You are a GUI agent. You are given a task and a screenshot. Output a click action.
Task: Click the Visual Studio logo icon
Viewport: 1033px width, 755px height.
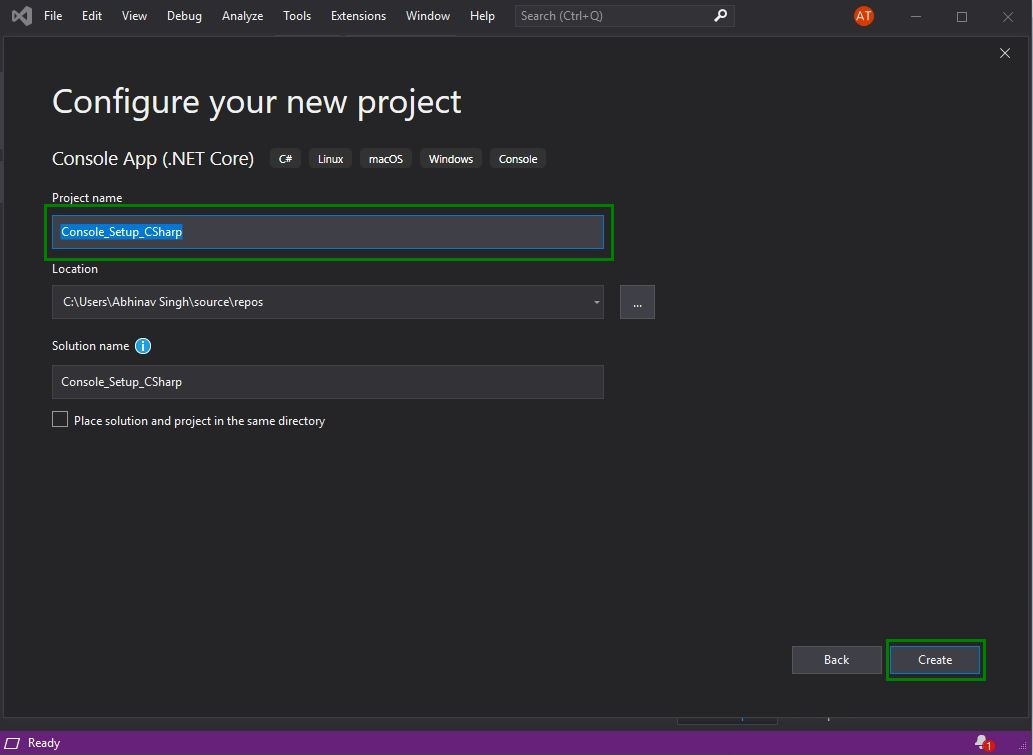click(22, 16)
